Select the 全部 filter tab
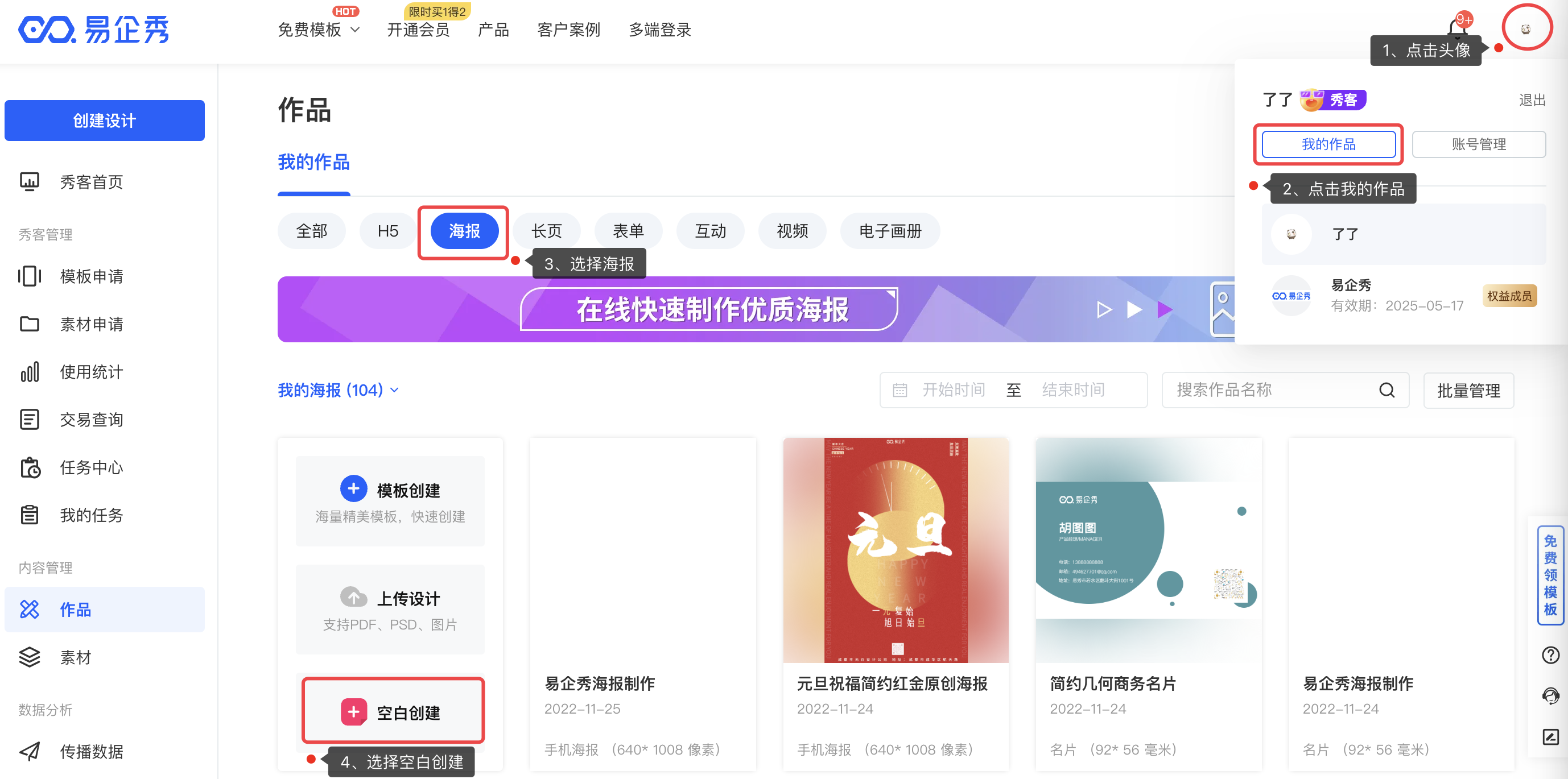 (311, 231)
